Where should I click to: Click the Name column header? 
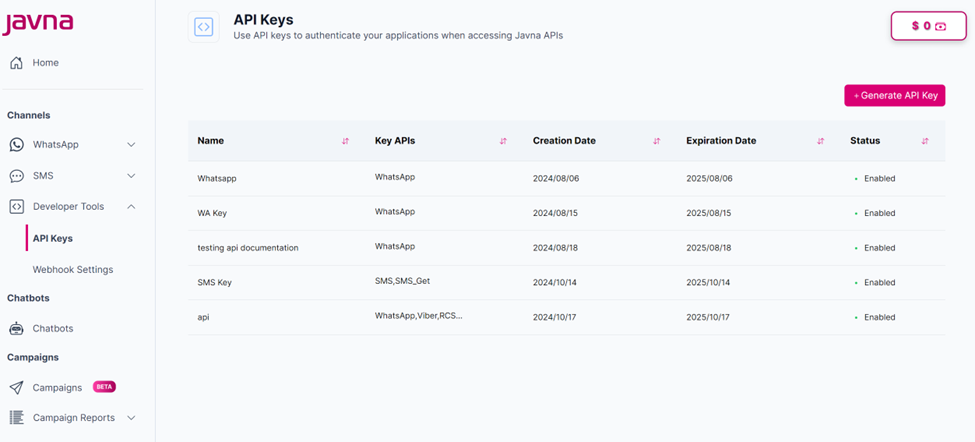[x=210, y=140]
